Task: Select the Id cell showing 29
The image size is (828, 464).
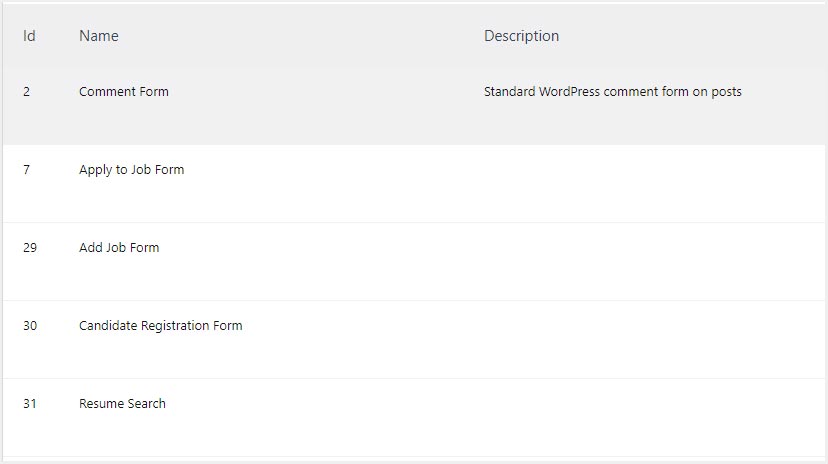Action: point(30,248)
